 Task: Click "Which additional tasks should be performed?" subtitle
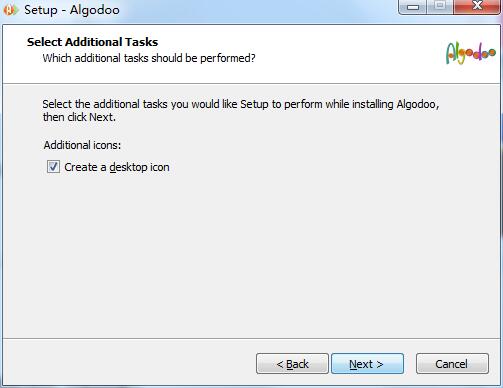[x=149, y=58]
